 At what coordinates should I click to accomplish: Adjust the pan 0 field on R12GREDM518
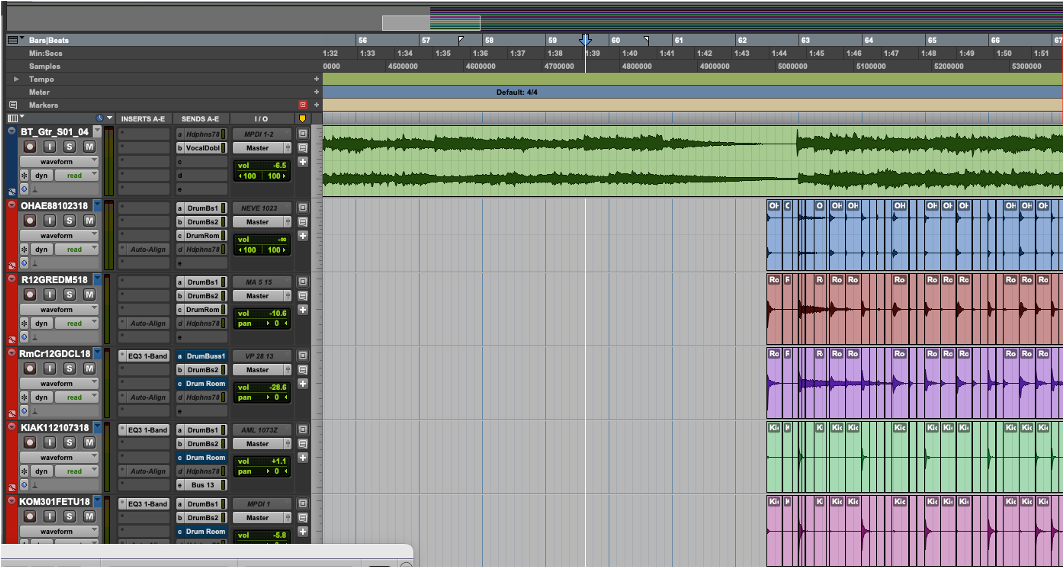pyautogui.click(x=262, y=323)
